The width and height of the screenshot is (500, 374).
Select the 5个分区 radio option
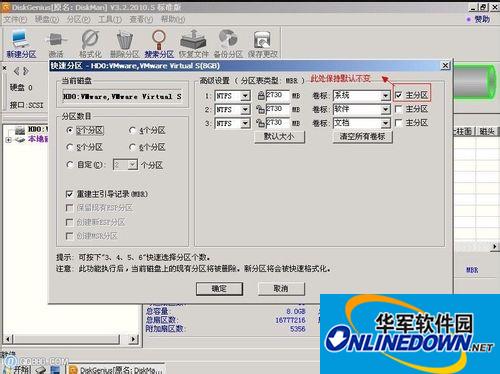tap(70, 147)
